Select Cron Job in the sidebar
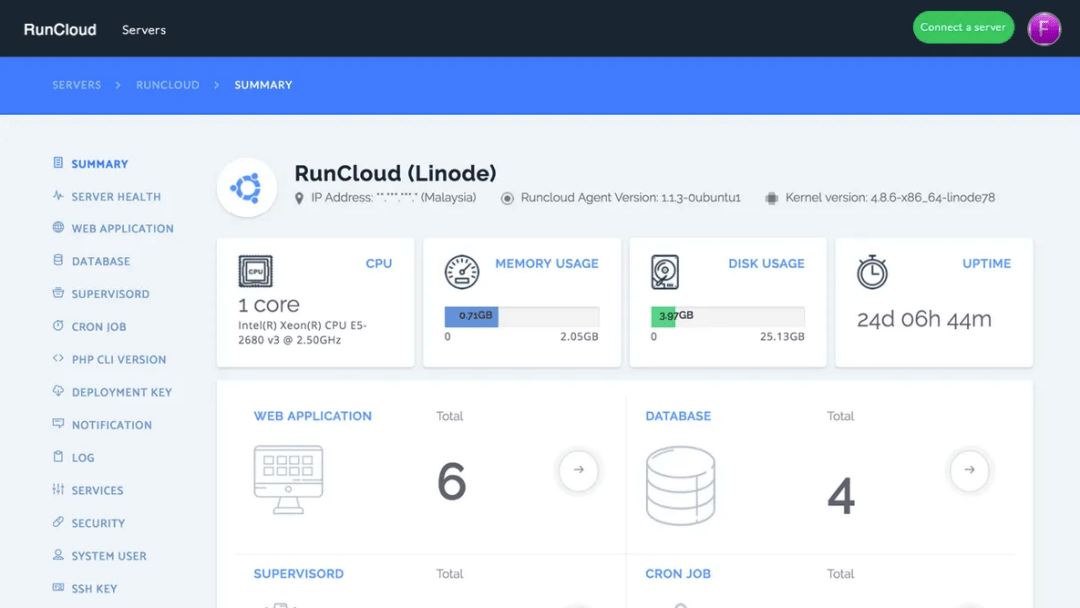The image size is (1080, 608). 98,326
